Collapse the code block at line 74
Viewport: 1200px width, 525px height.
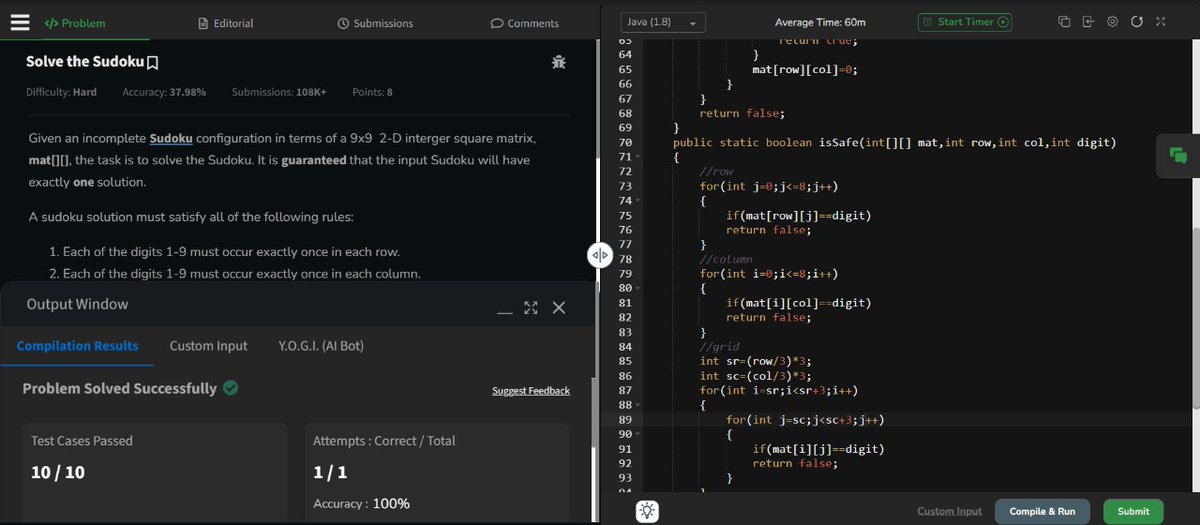point(638,202)
